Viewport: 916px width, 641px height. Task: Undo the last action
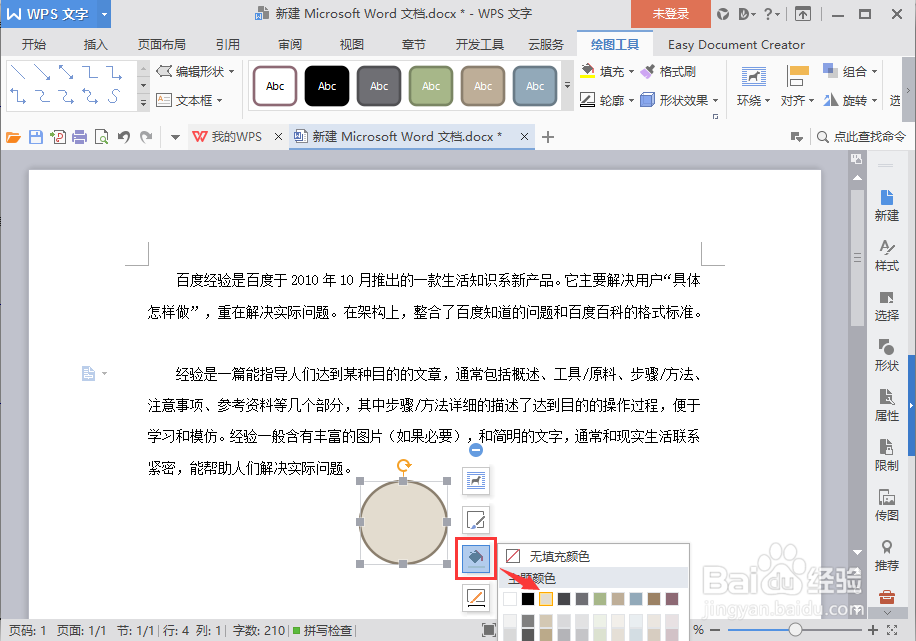(123, 137)
